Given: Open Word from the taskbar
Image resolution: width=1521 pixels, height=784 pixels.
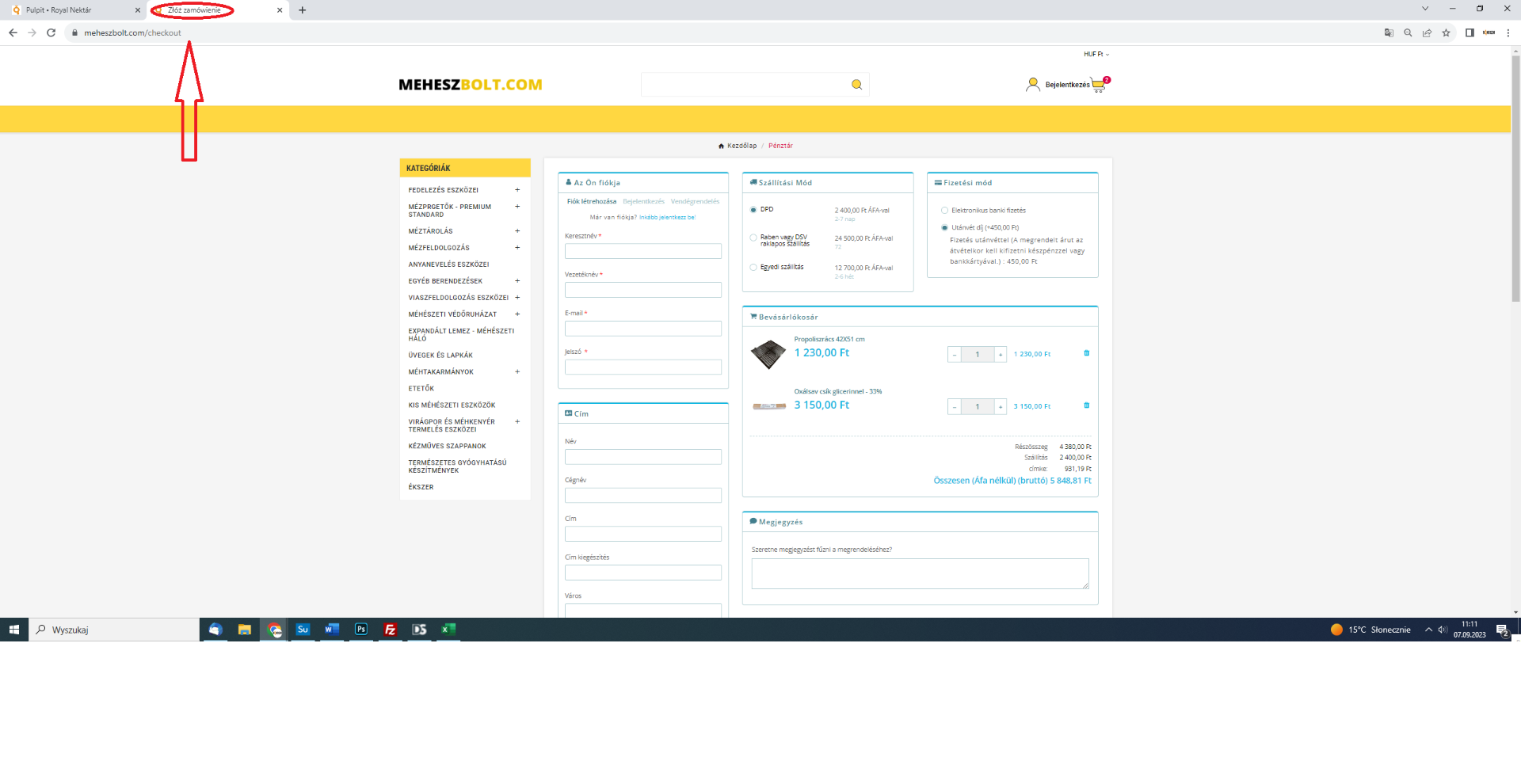Looking at the screenshot, I should 332,630.
